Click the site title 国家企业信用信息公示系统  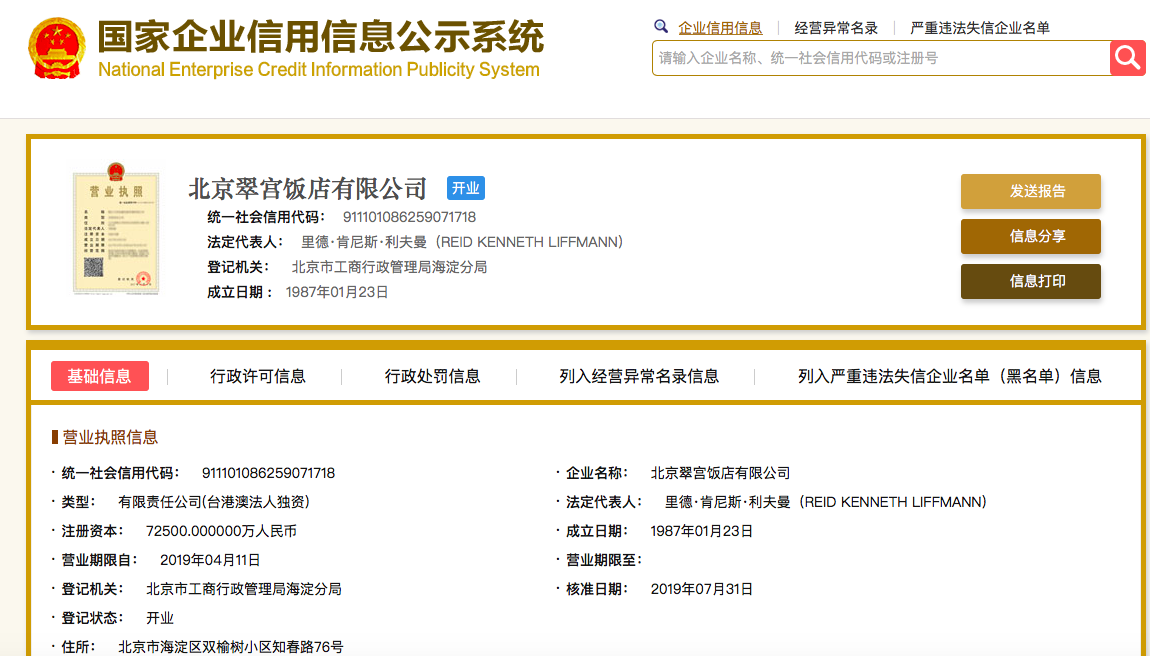(x=322, y=36)
